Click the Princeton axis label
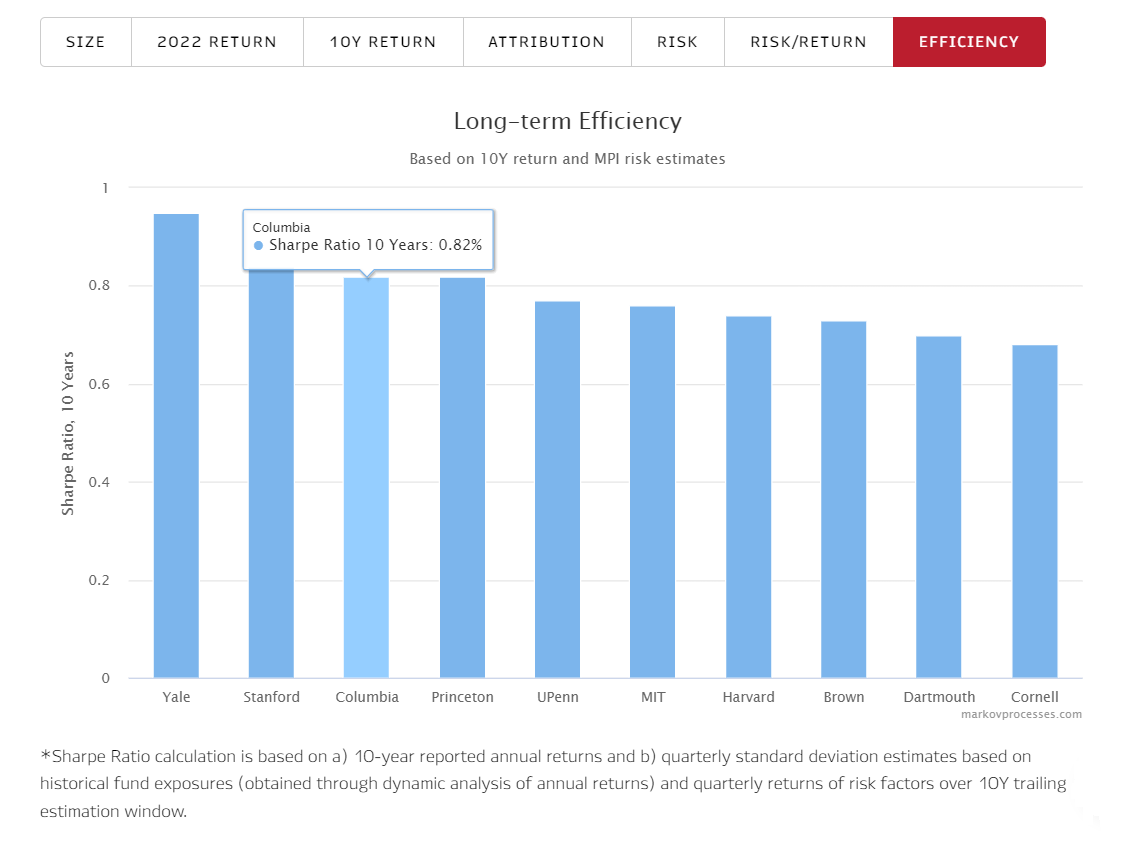Image resolution: width=1123 pixels, height=853 pixels. (463, 697)
